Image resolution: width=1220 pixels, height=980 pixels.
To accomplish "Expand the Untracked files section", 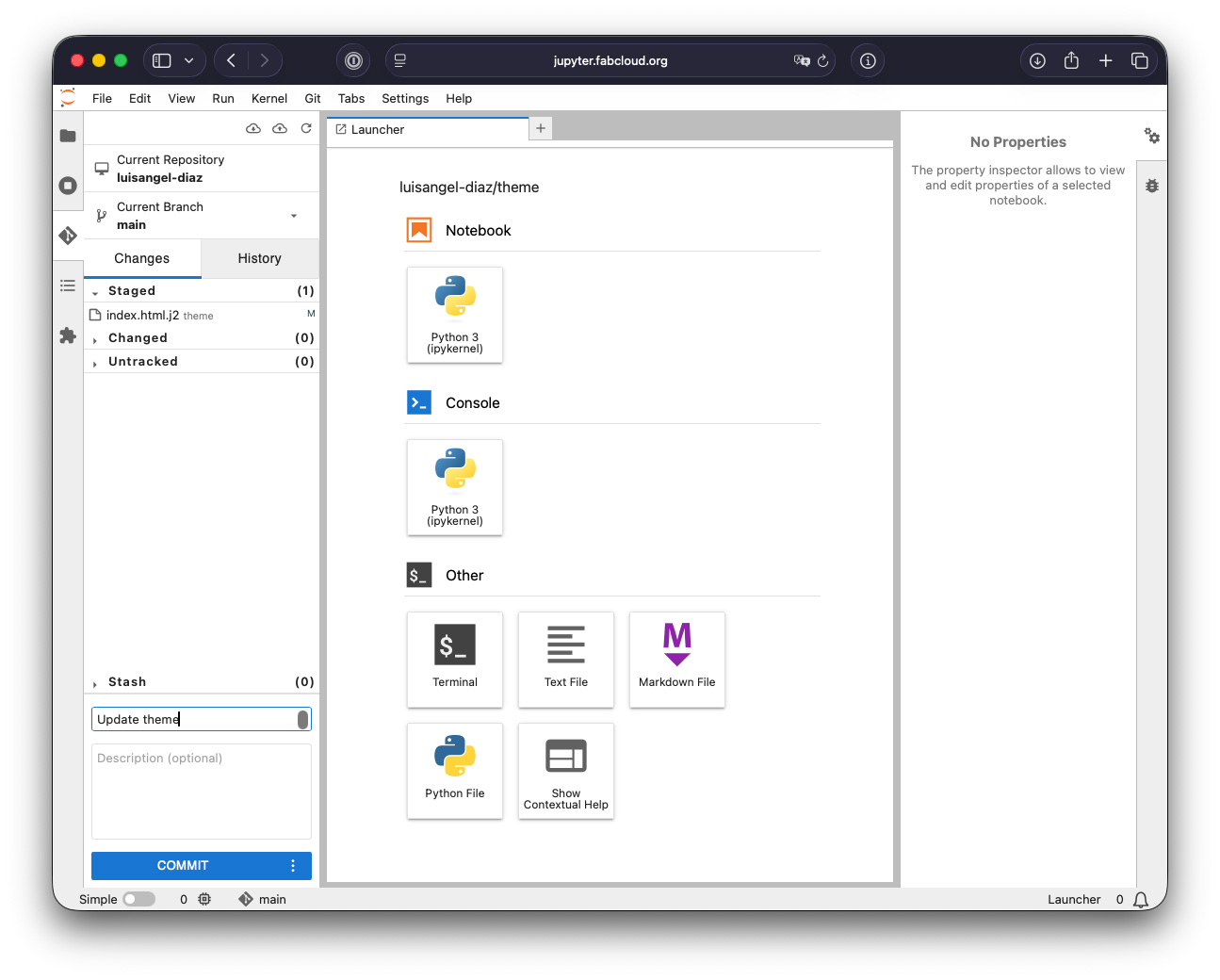I will [95, 363].
